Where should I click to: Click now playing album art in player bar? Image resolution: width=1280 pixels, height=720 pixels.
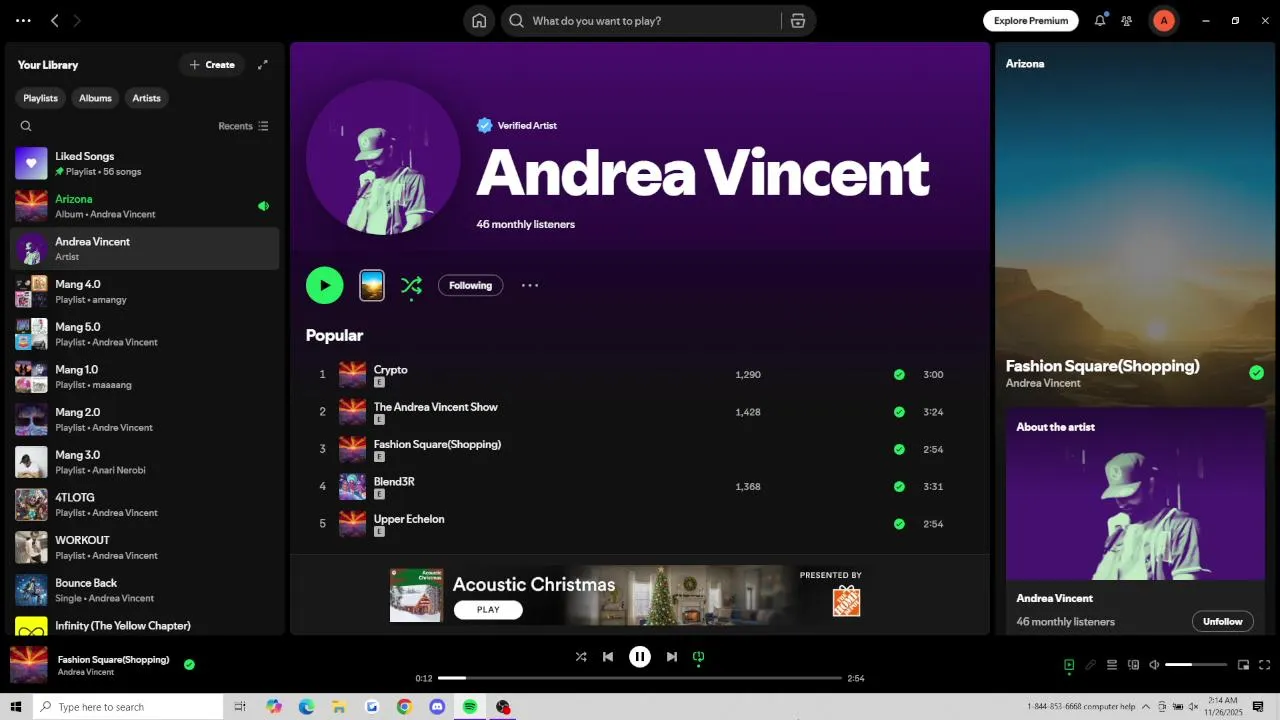pyautogui.click(x=29, y=665)
